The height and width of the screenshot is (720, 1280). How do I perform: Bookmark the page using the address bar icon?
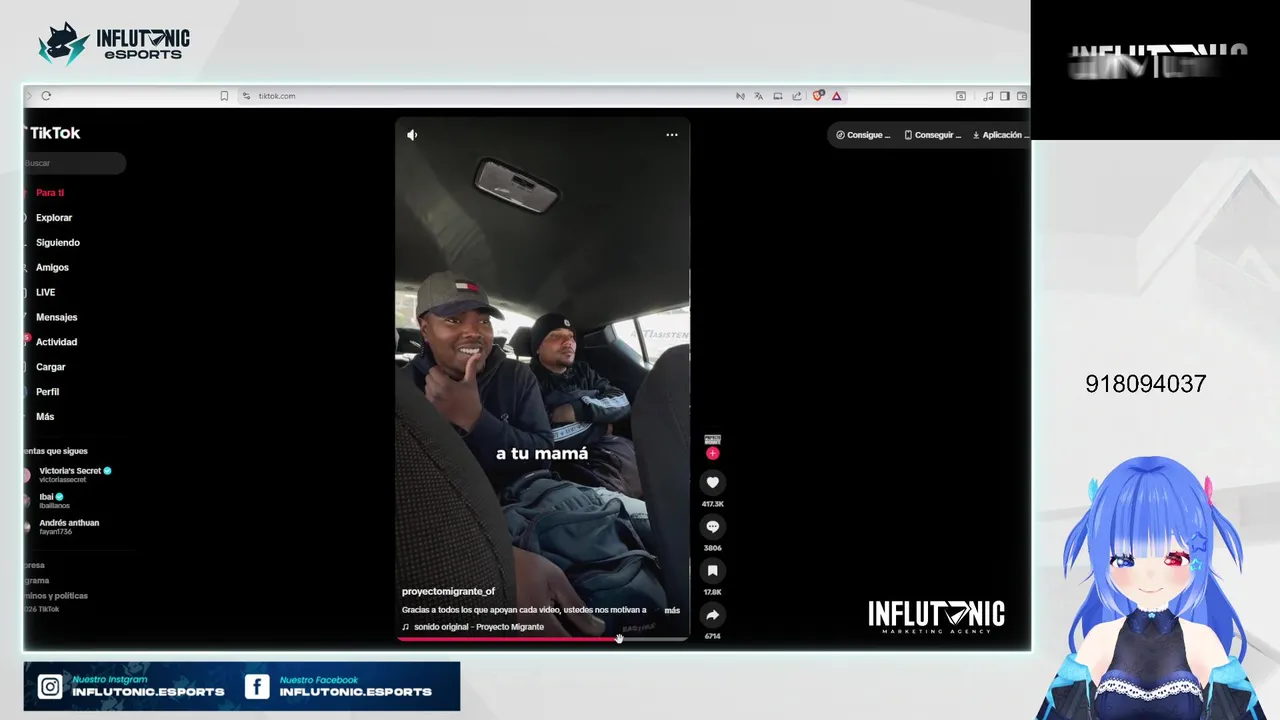click(x=224, y=96)
